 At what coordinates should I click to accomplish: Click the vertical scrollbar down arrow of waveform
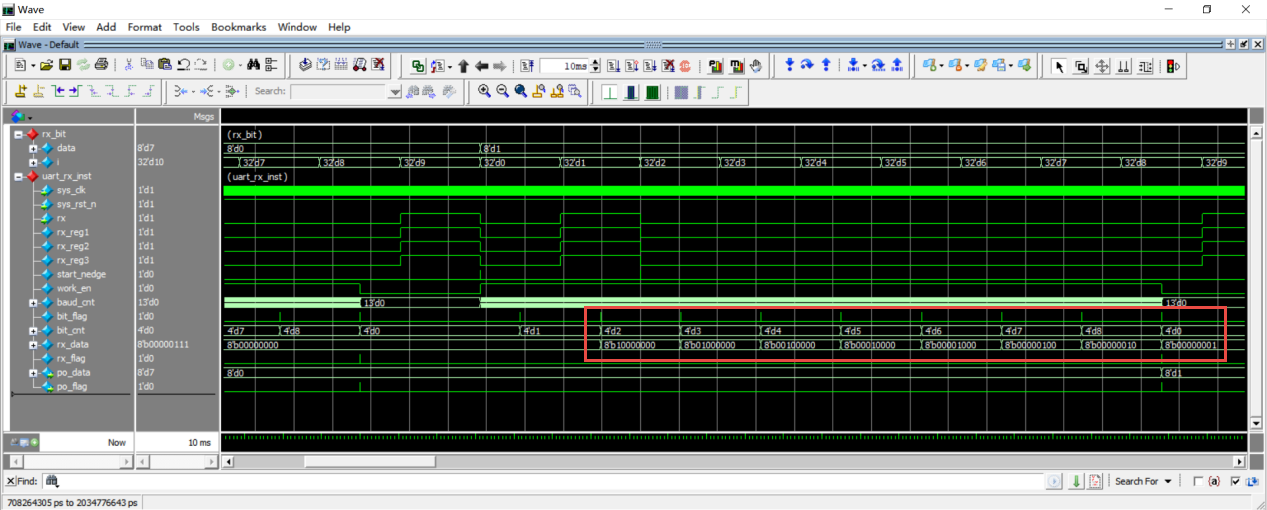(1256, 423)
